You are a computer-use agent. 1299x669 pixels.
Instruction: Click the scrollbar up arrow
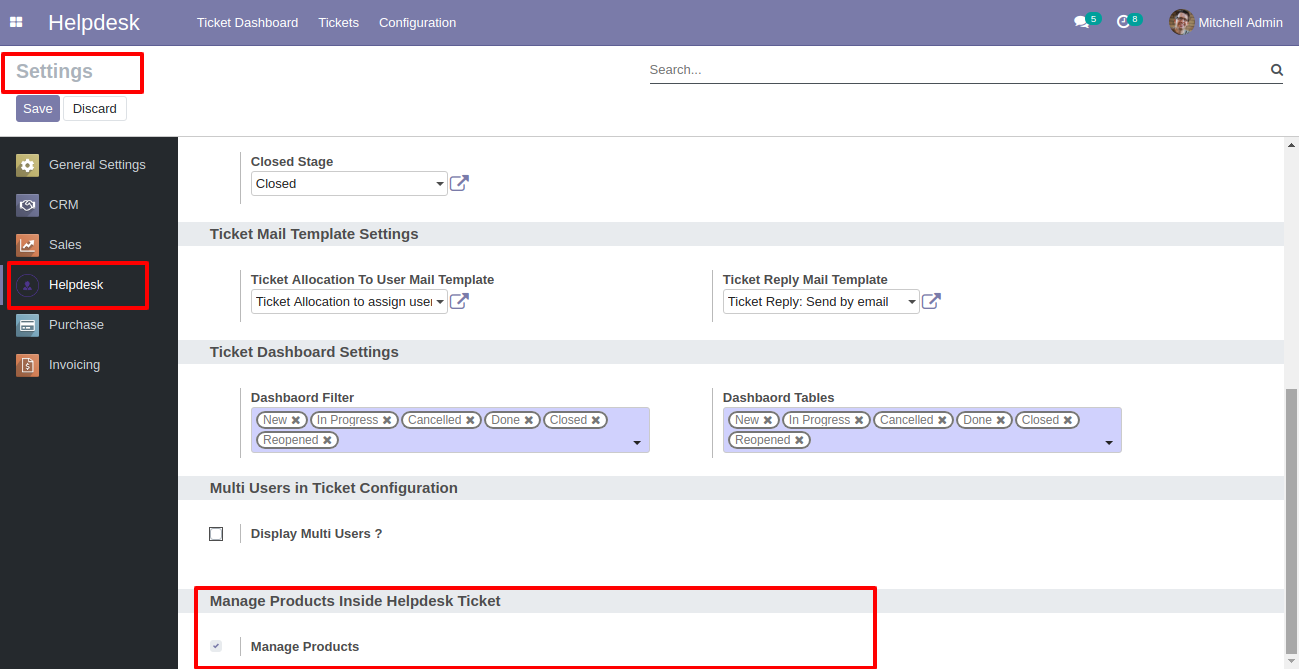[x=1291, y=146]
